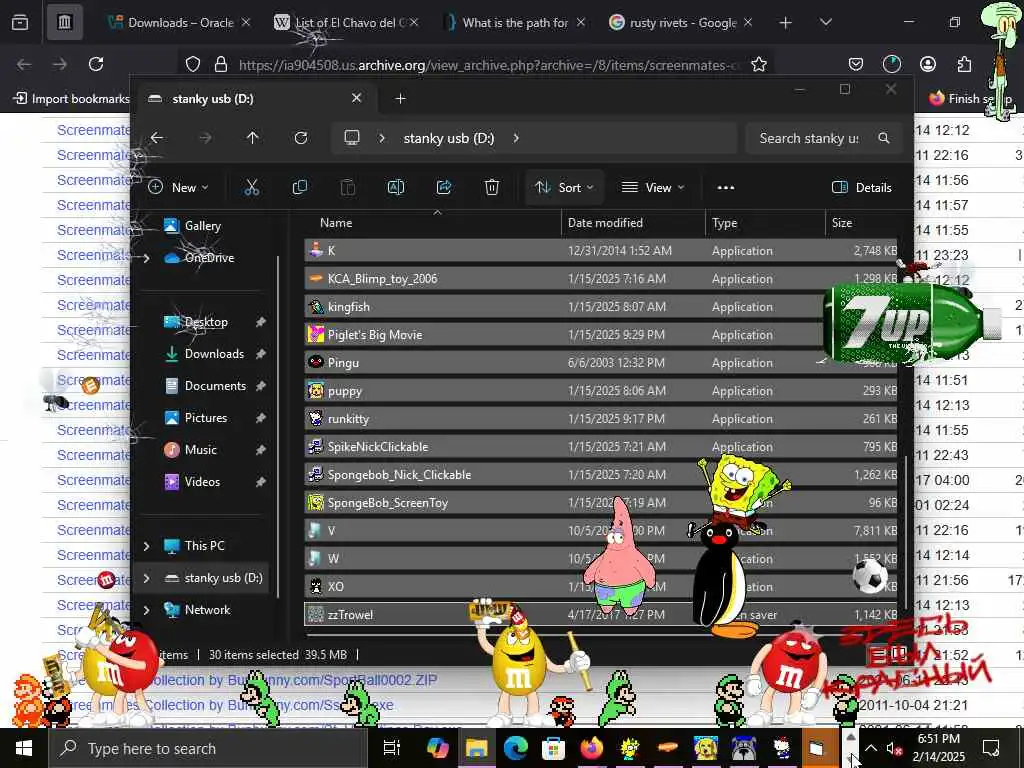Select the KCA_Blimp_toy_2006 file
Viewport: 1024px width, 768px height.
pyautogui.click(x=601, y=279)
